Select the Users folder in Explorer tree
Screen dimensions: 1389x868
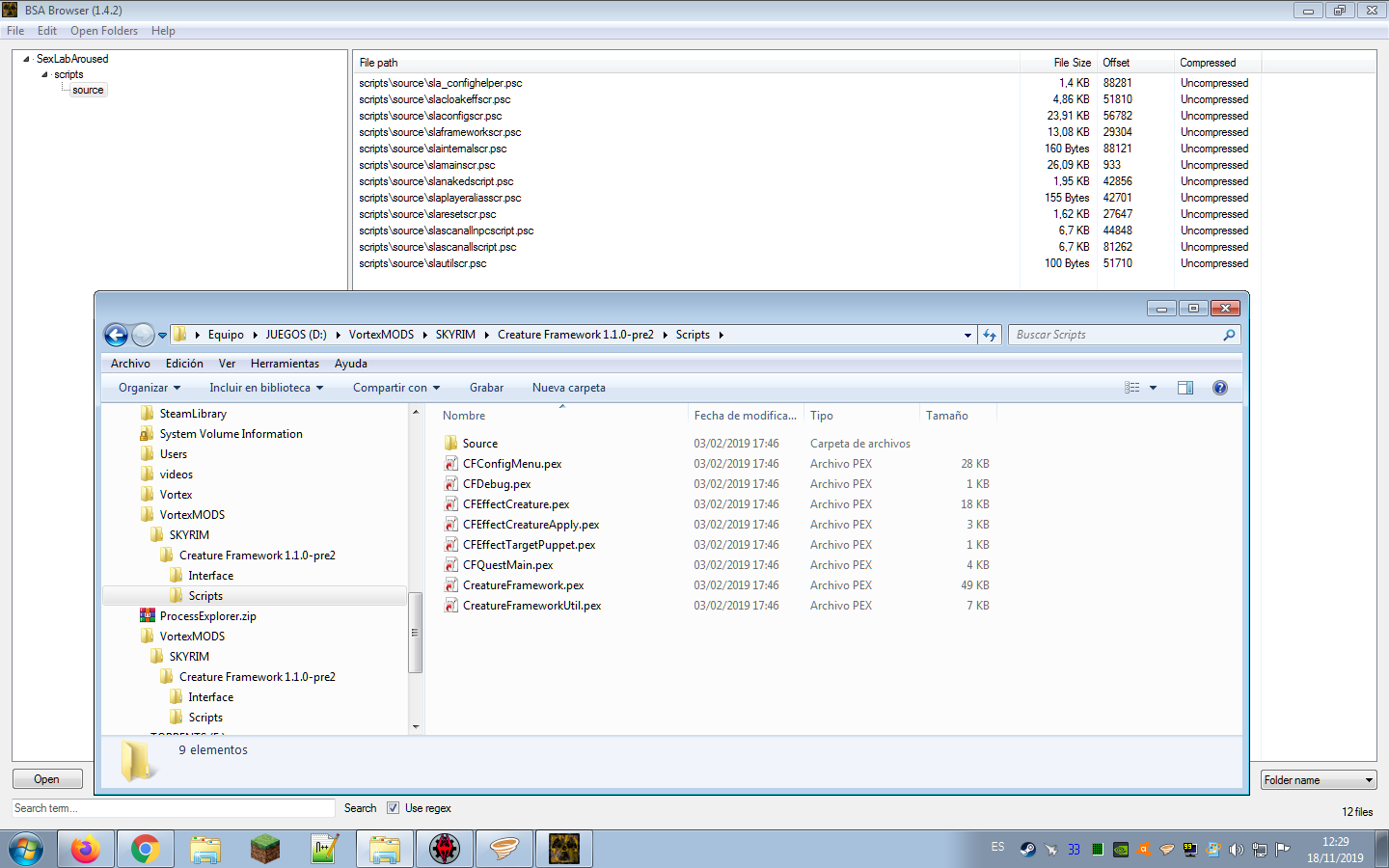coord(174,454)
